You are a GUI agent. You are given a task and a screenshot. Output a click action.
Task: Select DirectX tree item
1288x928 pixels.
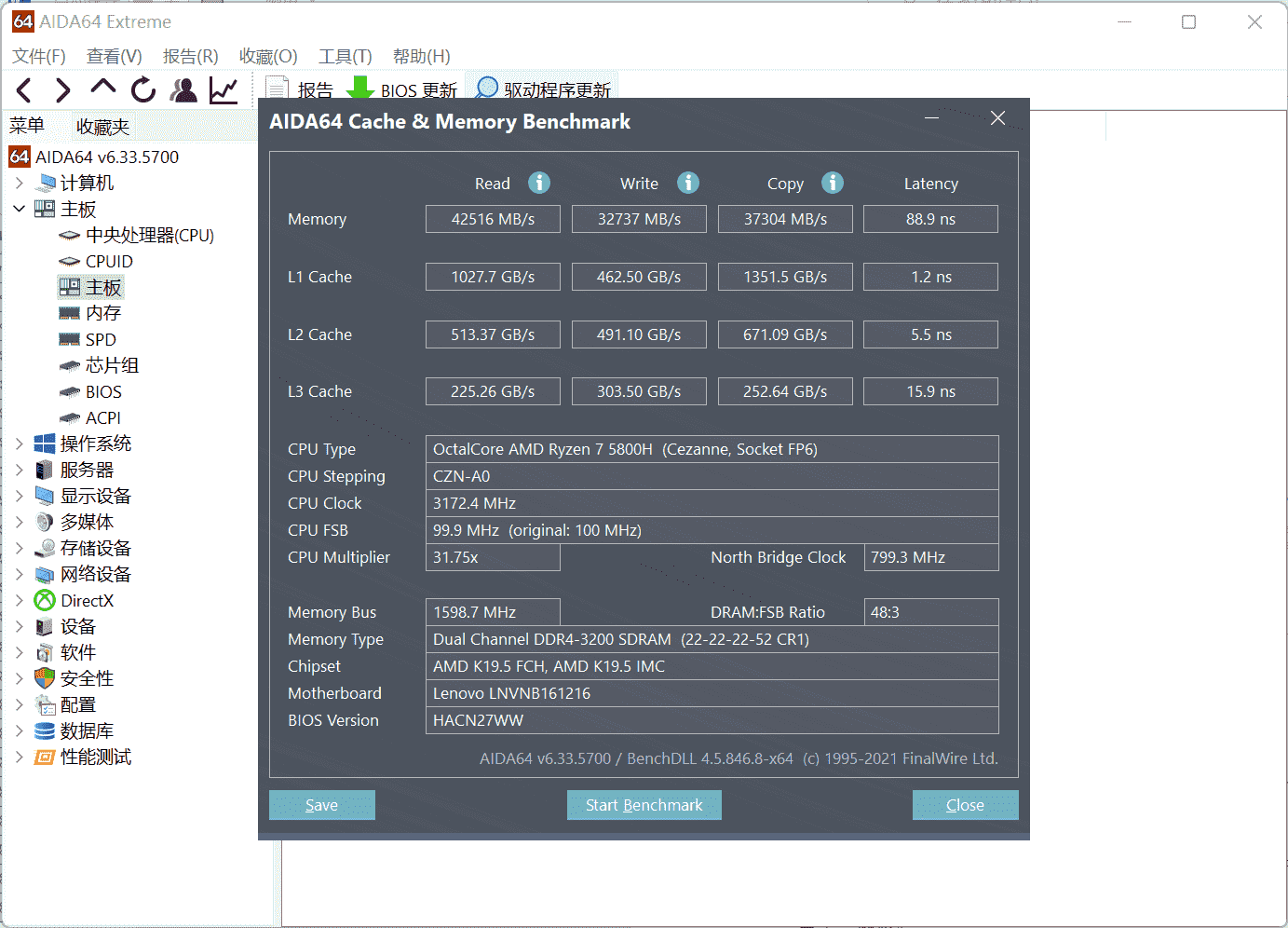pyautogui.click(x=75, y=600)
